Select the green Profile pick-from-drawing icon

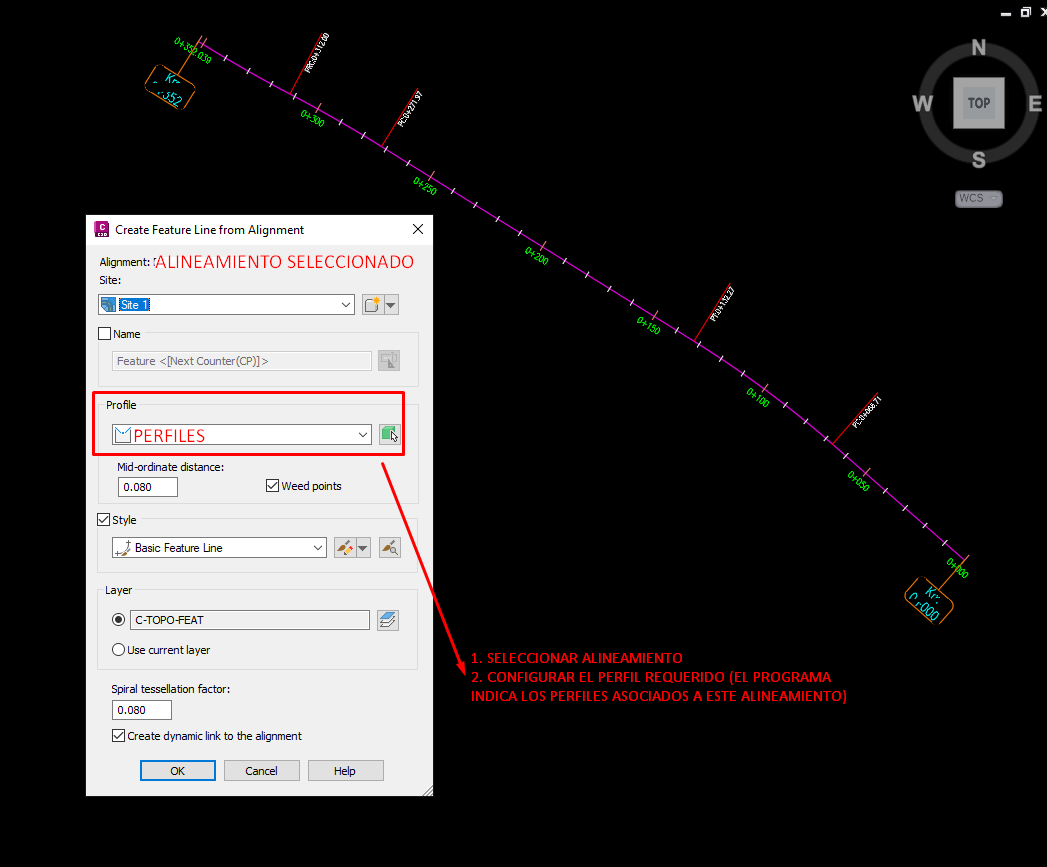click(389, 434)
